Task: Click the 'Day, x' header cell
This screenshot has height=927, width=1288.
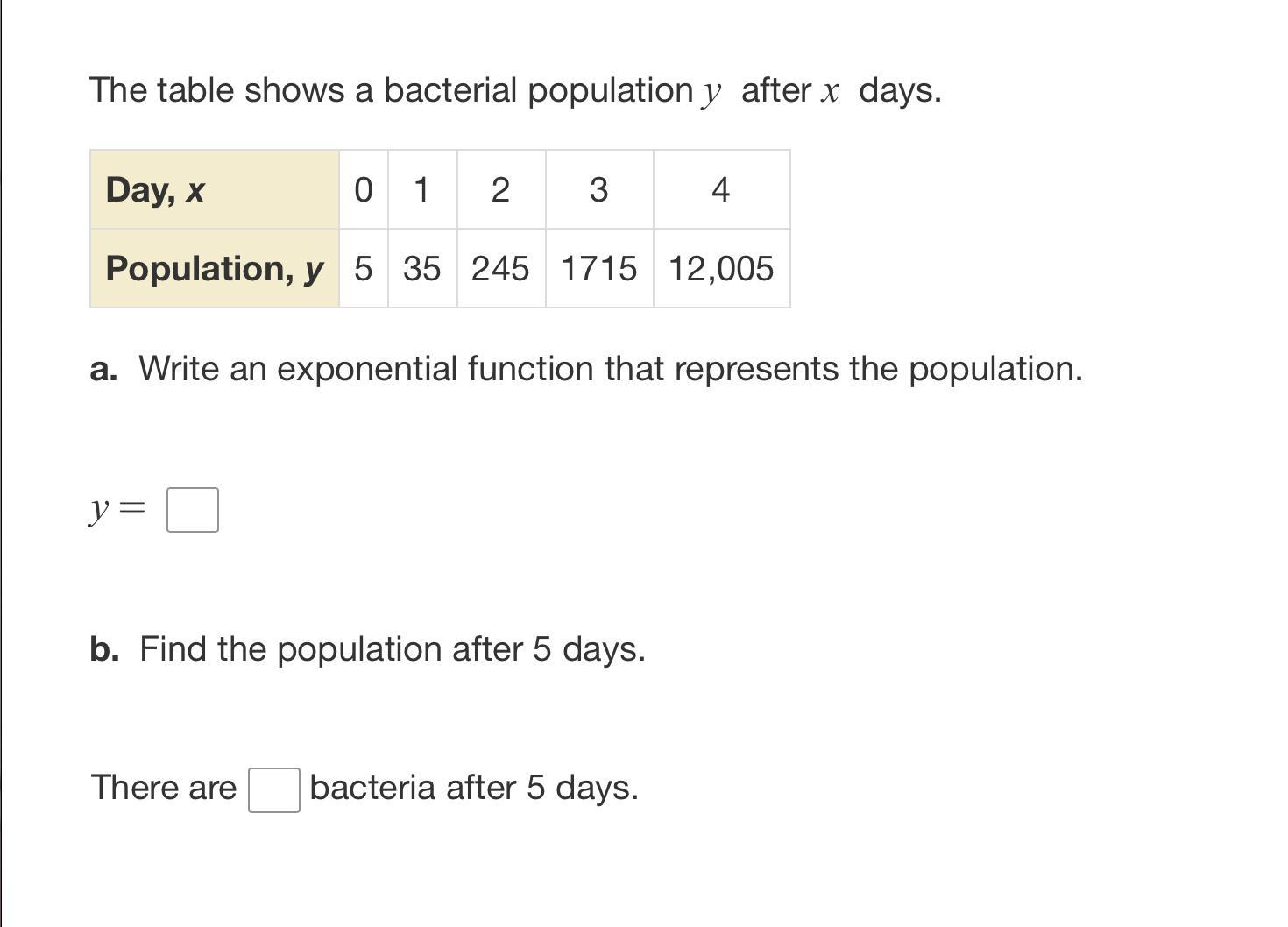Action: pos(215,190)
